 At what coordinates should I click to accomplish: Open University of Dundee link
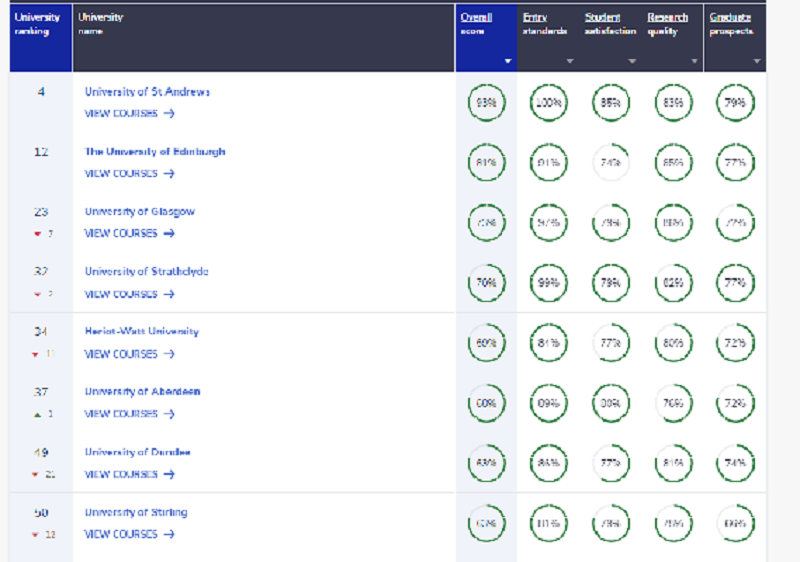[137, 452]
